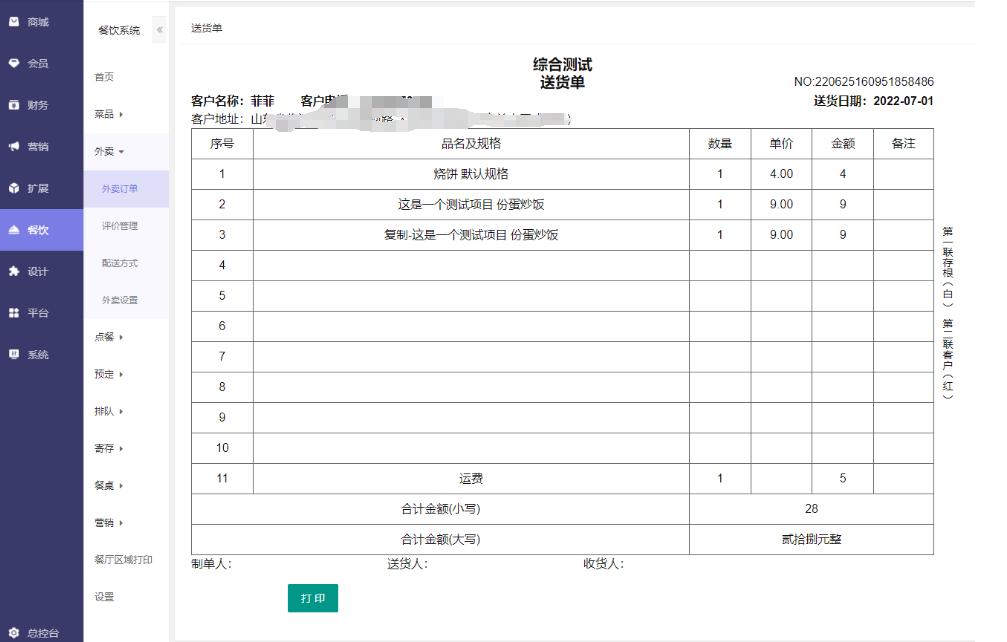The width and height of the screenshot is (1007, 642).
Task: Open the 扩展 extensions cube icon
Action: [x=15, y=188]
